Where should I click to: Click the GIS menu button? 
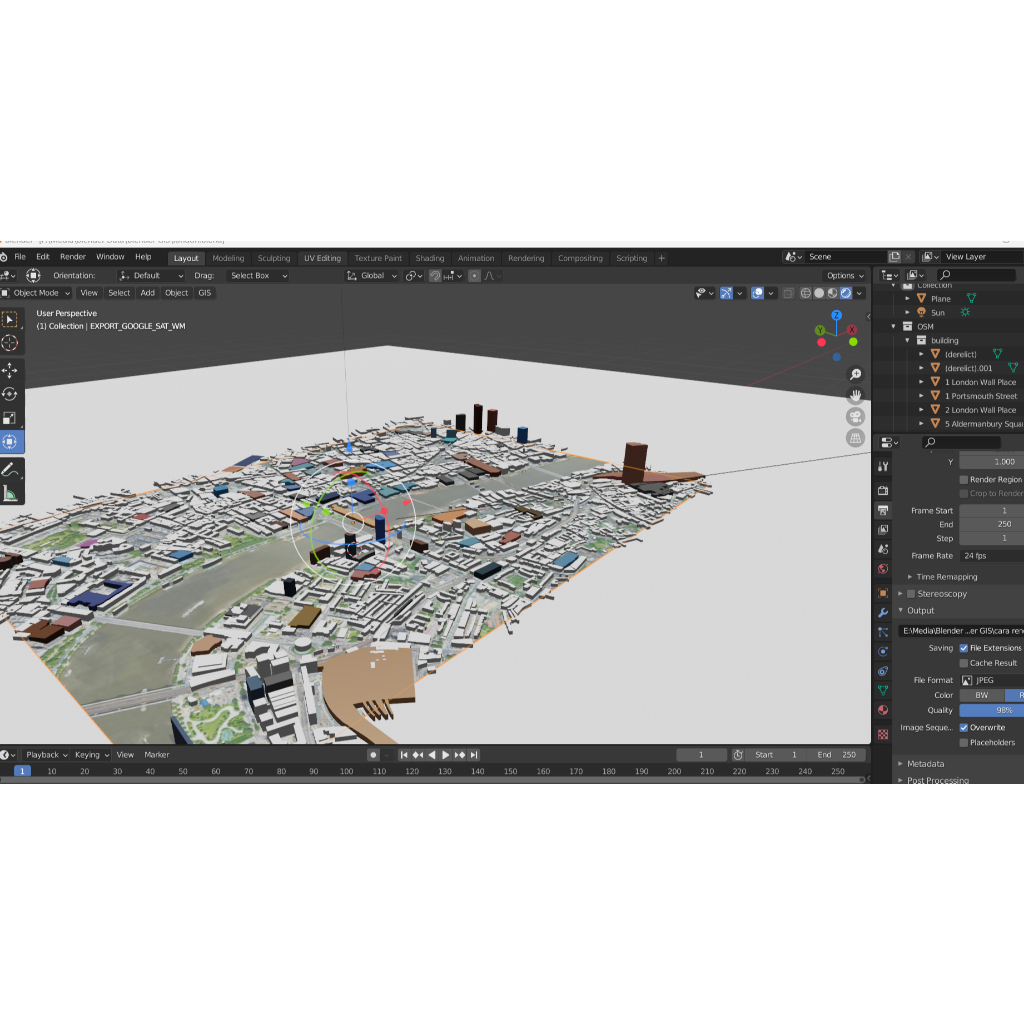[x=205, y=293]
